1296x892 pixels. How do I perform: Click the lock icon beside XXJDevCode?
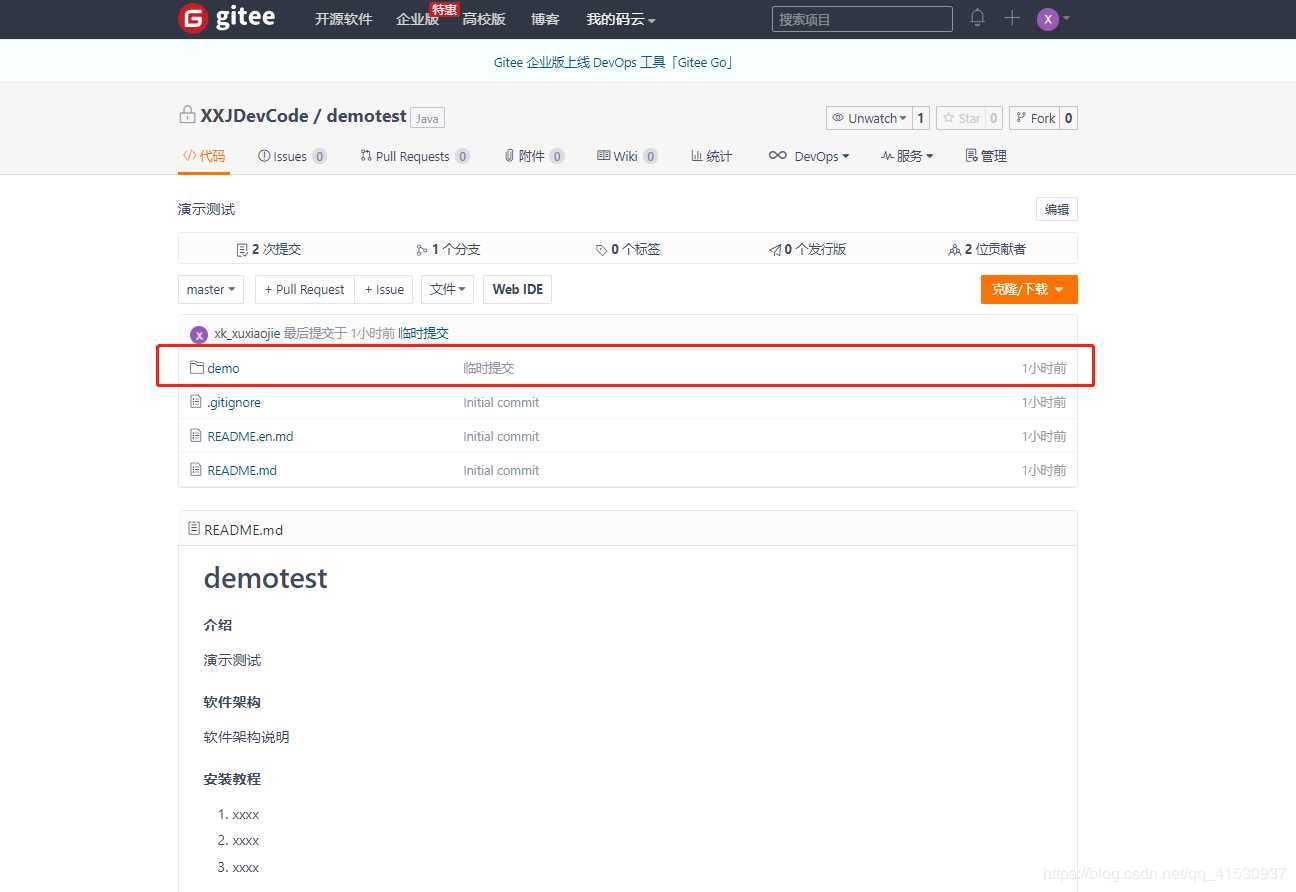(x=187, y=115)
